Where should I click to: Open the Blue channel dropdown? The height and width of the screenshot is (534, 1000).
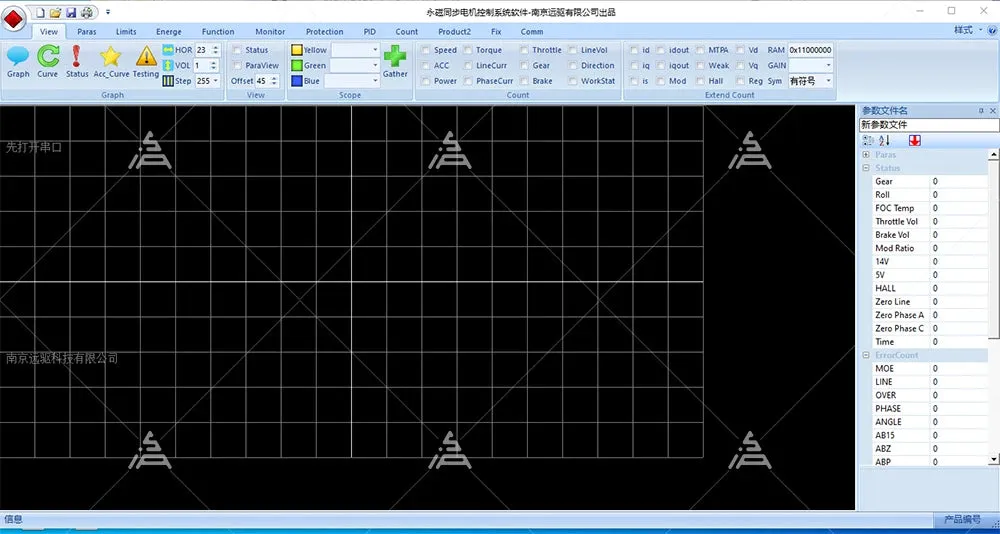tap(375, 81)
